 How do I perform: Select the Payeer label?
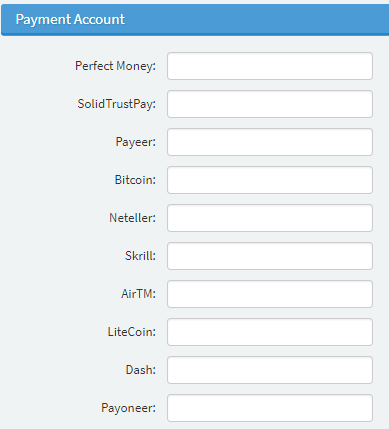[136, 142]
